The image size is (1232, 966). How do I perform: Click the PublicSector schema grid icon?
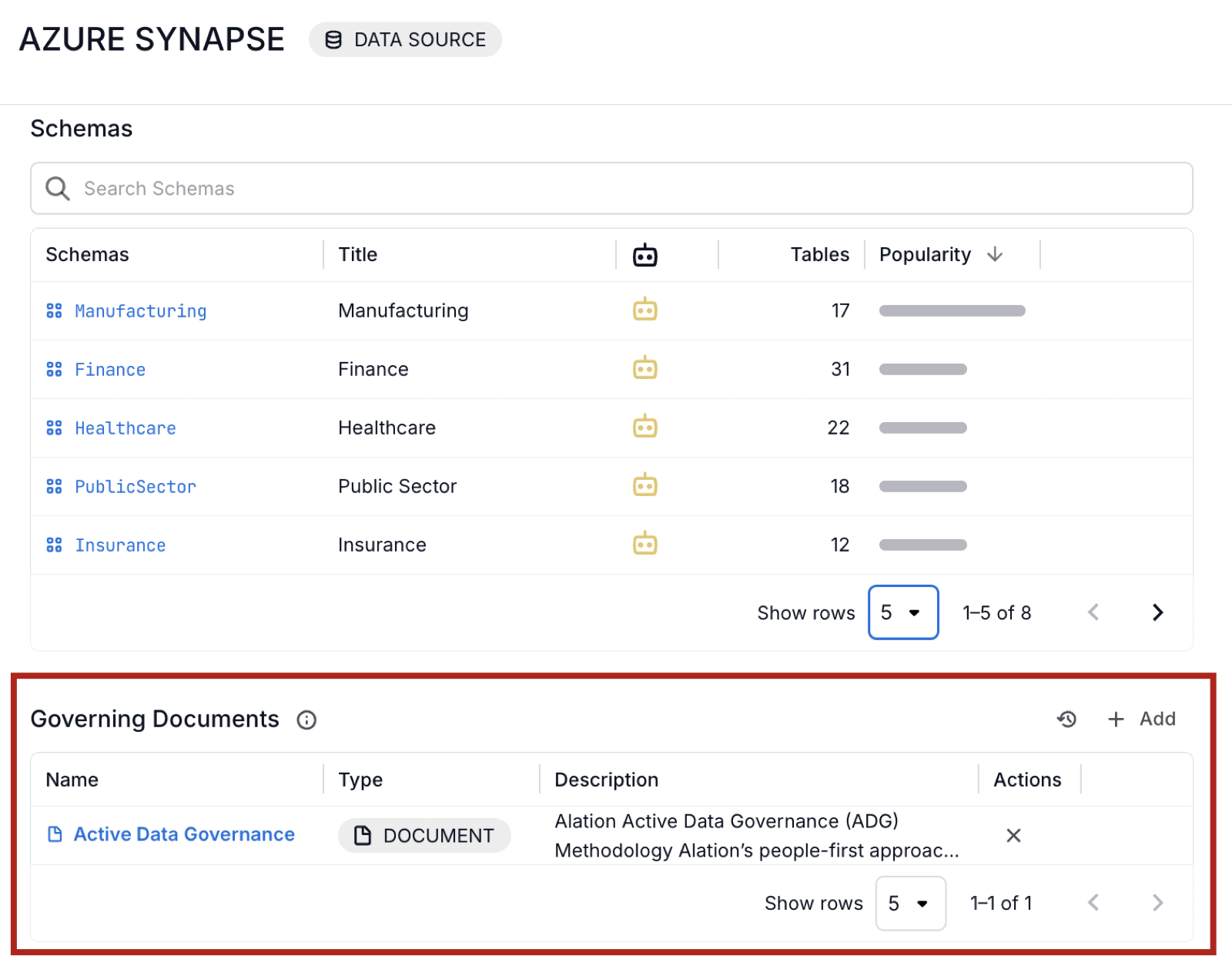click(x=54, y=487)
